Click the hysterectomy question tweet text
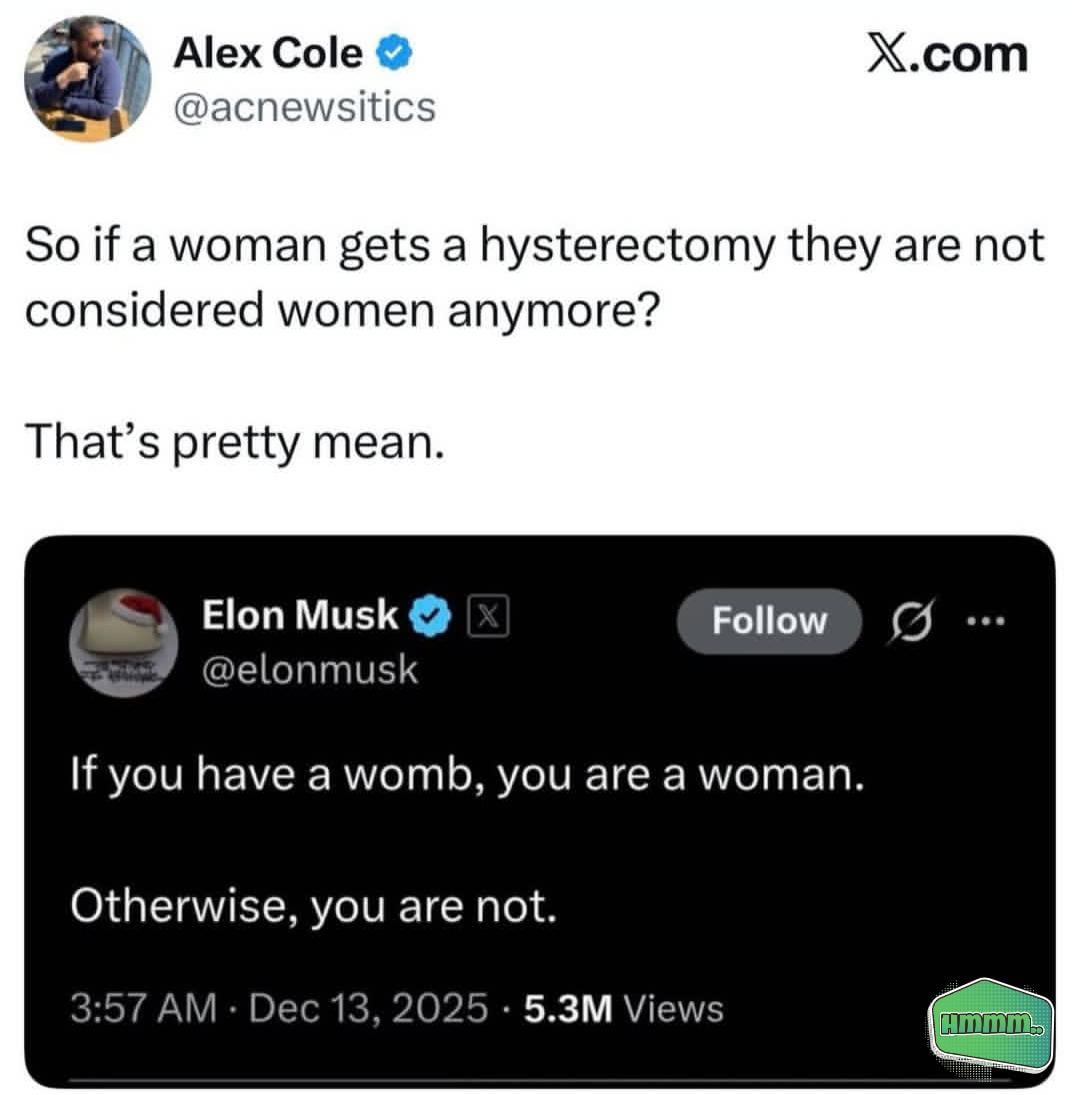Screen dimensions: 1080x1095 pyautogui.click(x=535, y=277)
